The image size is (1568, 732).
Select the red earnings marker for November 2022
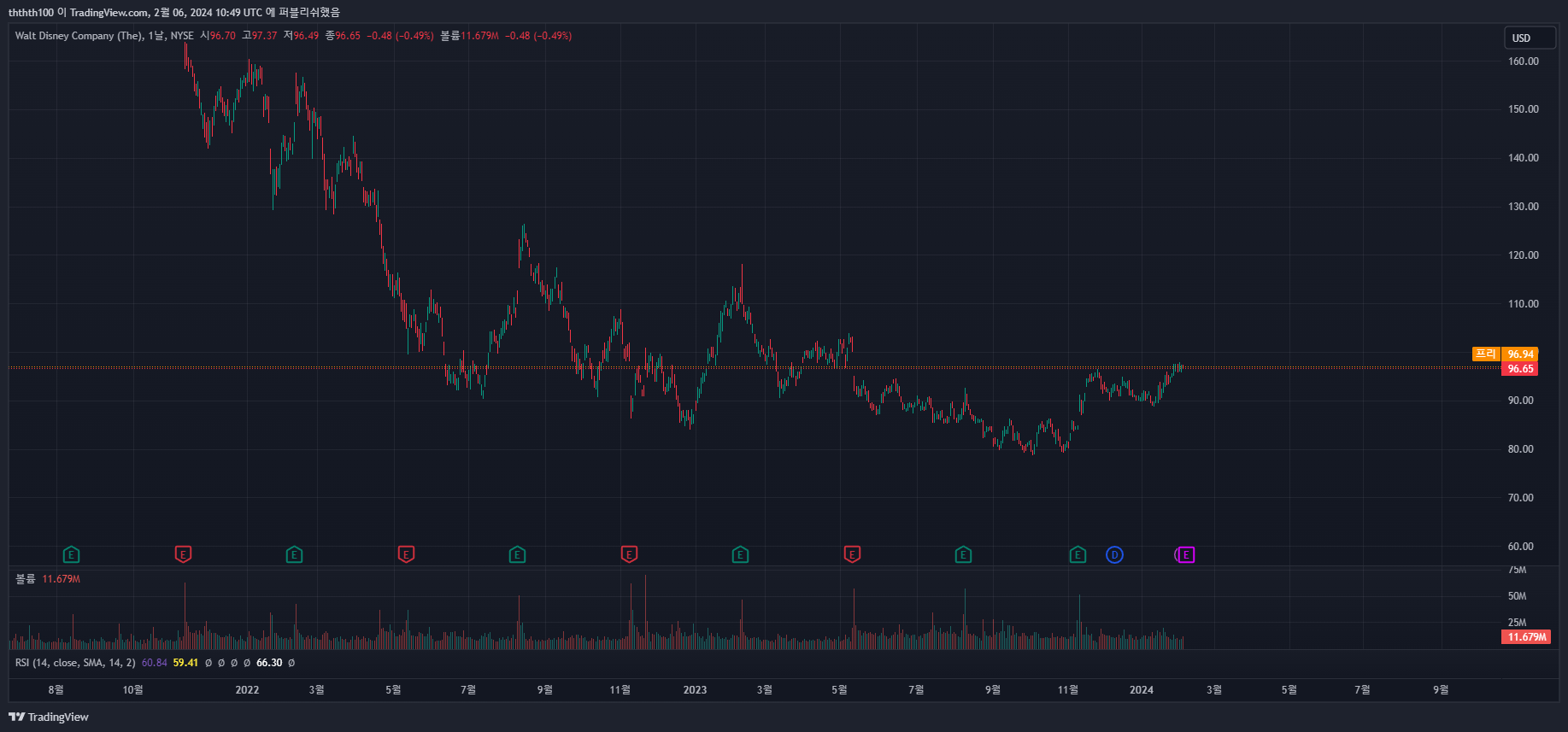(x=629, y=555)
